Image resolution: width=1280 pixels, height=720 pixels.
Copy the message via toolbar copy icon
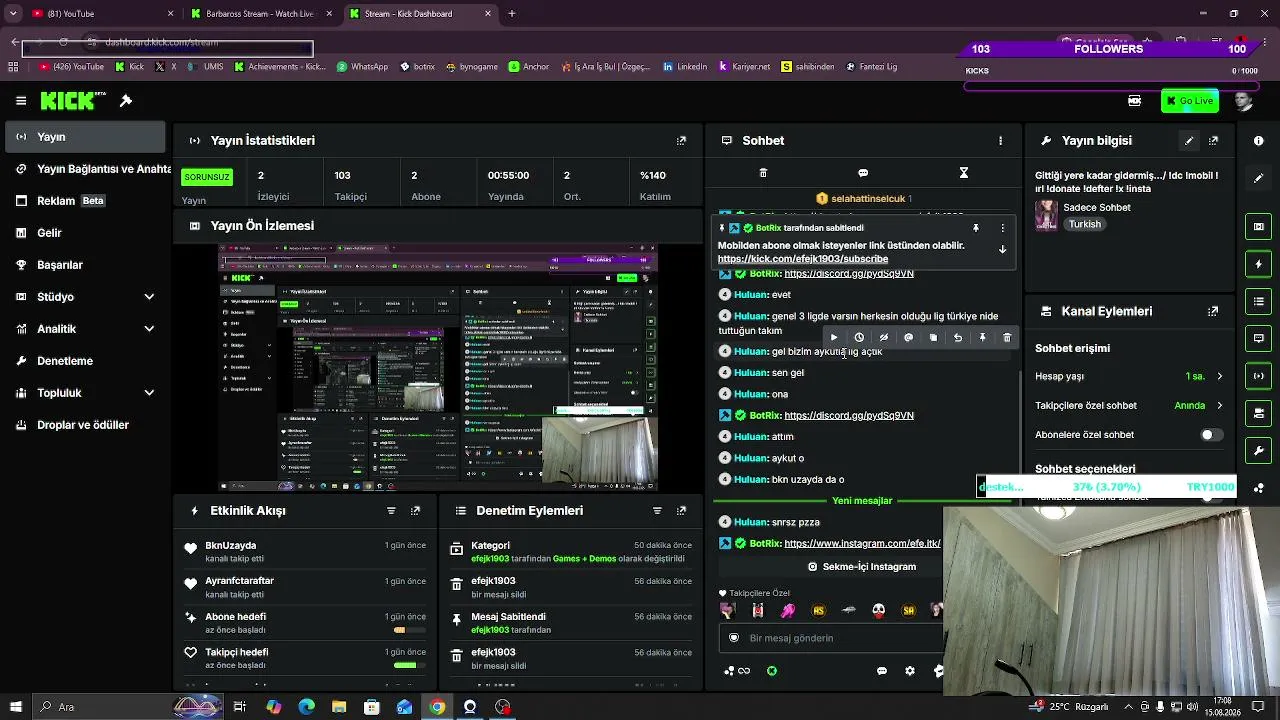coord(933,337)
